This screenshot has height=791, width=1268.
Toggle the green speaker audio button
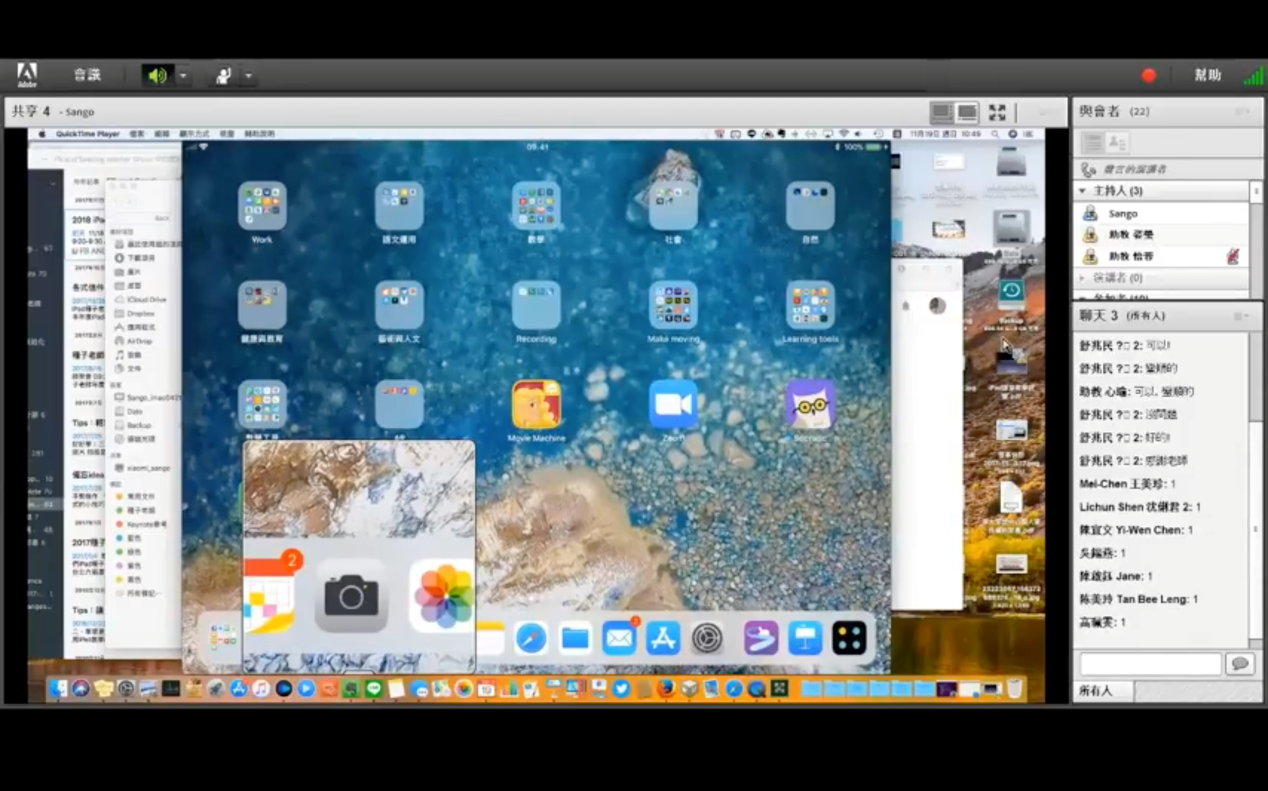(156, 75)
